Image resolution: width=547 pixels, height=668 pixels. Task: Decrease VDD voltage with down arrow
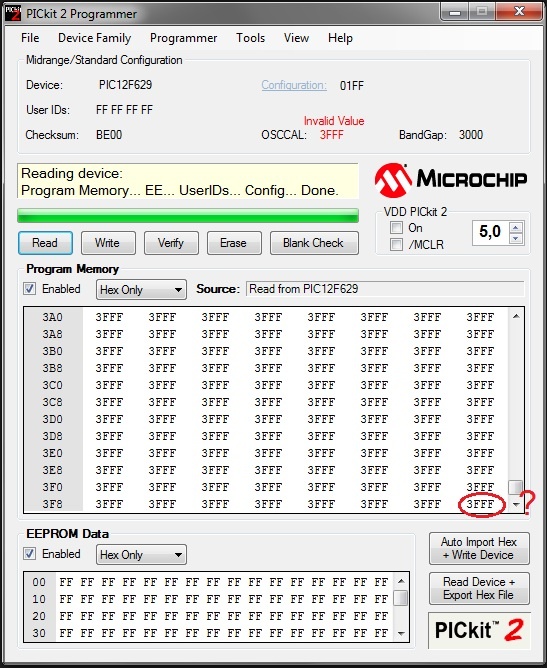pyautogui.click(x=516, y=239)
